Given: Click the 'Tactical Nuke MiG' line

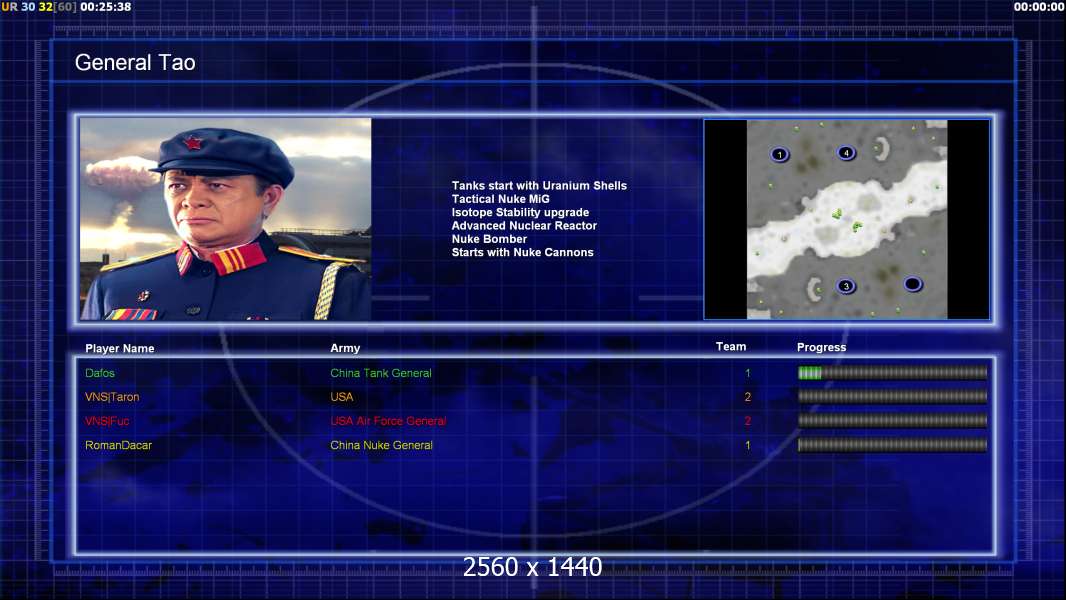Looking at the screenshot, I should pos(500,199).
